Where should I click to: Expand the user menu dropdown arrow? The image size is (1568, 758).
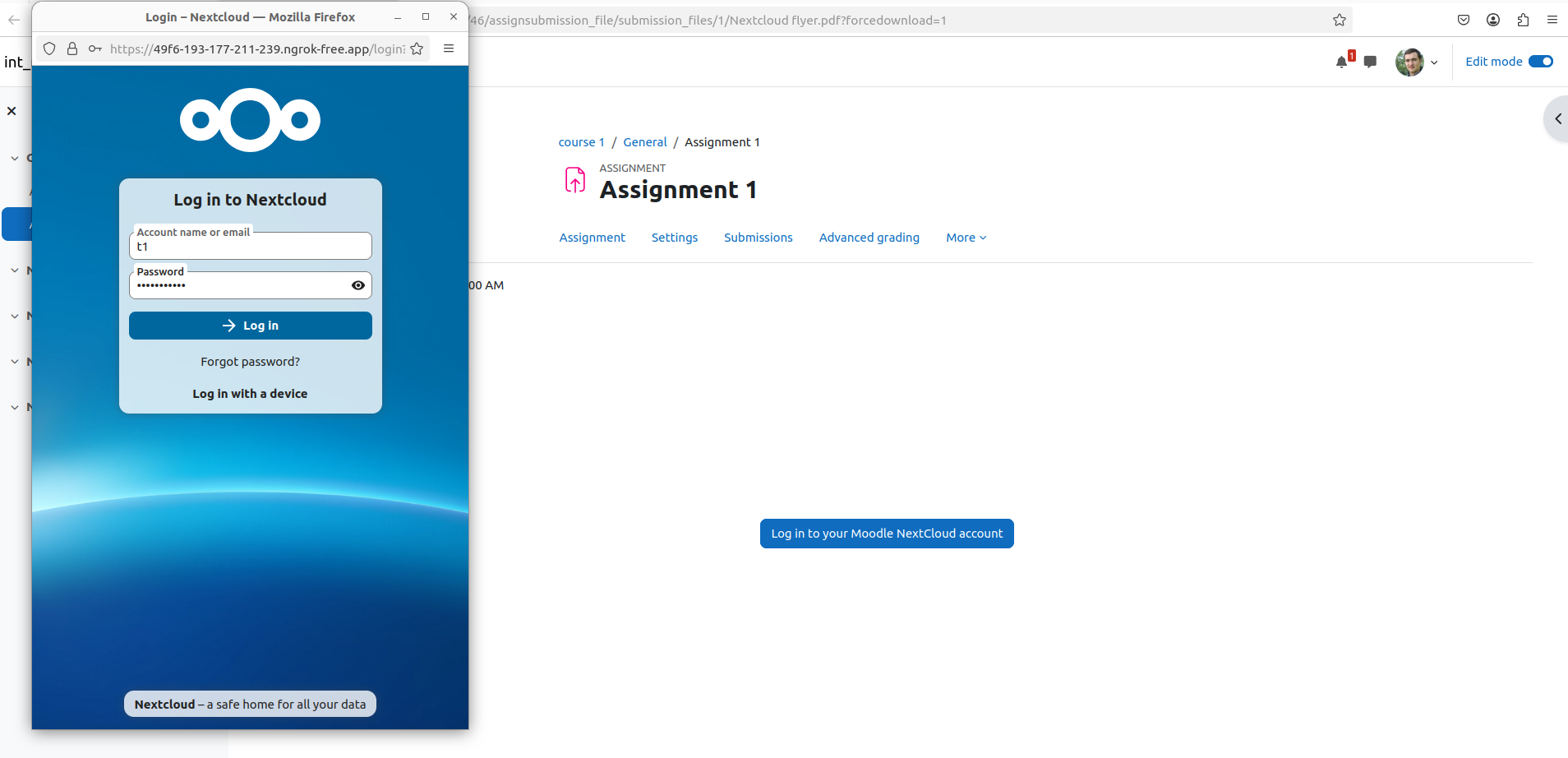point(1434,62)
